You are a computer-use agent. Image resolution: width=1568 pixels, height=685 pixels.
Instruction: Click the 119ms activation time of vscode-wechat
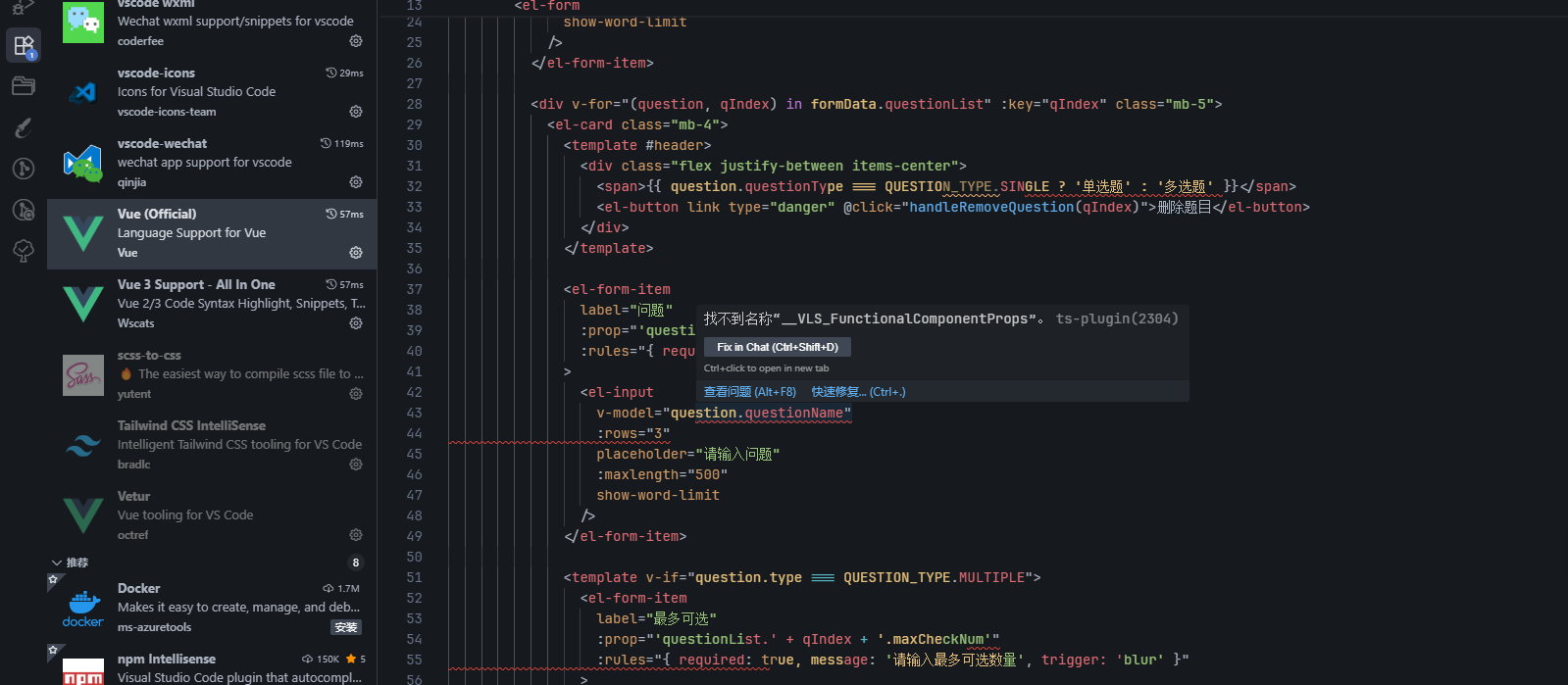click(x=342, y=143)
